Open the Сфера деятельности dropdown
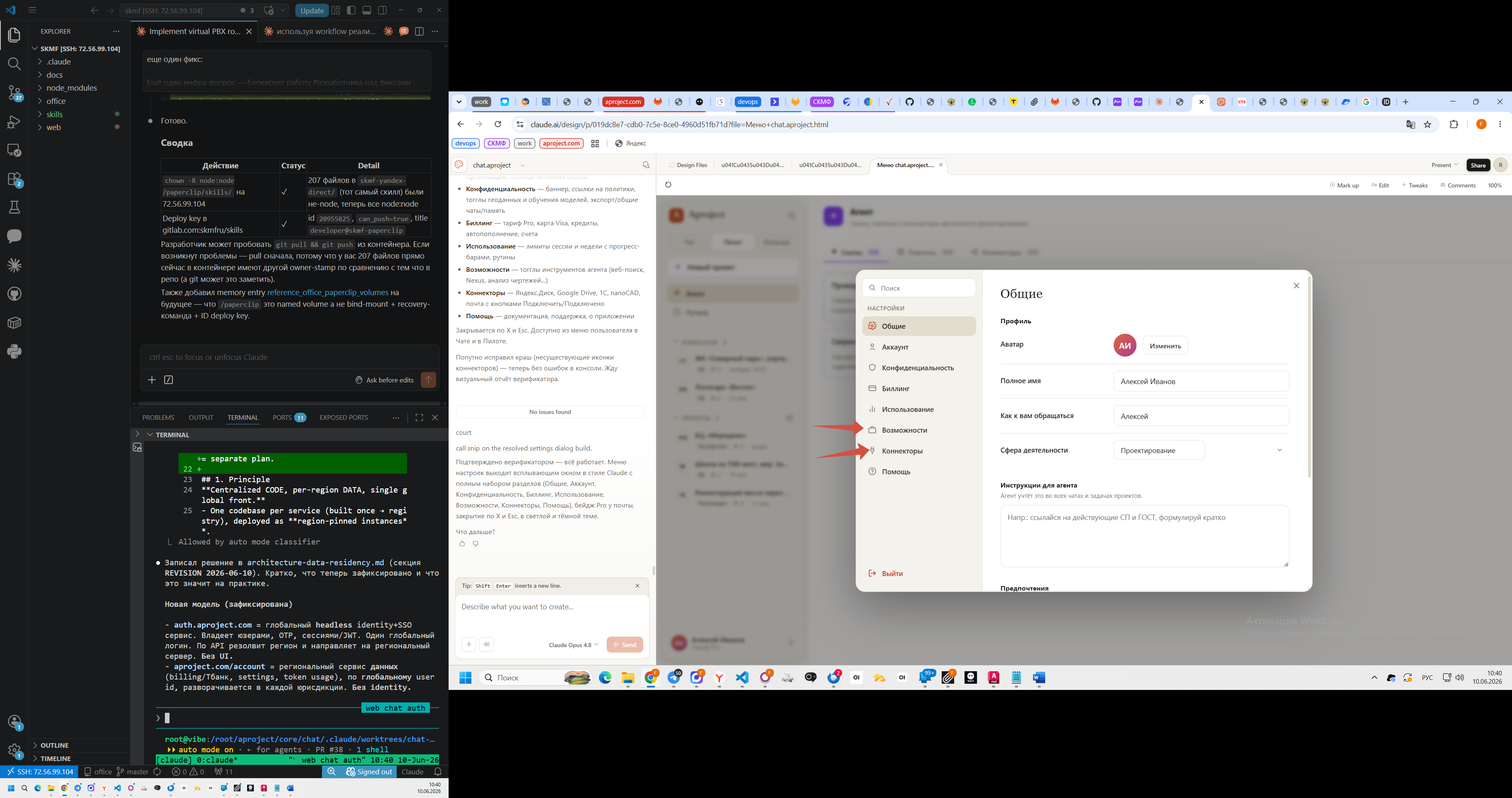 [x=1201, y=451]
